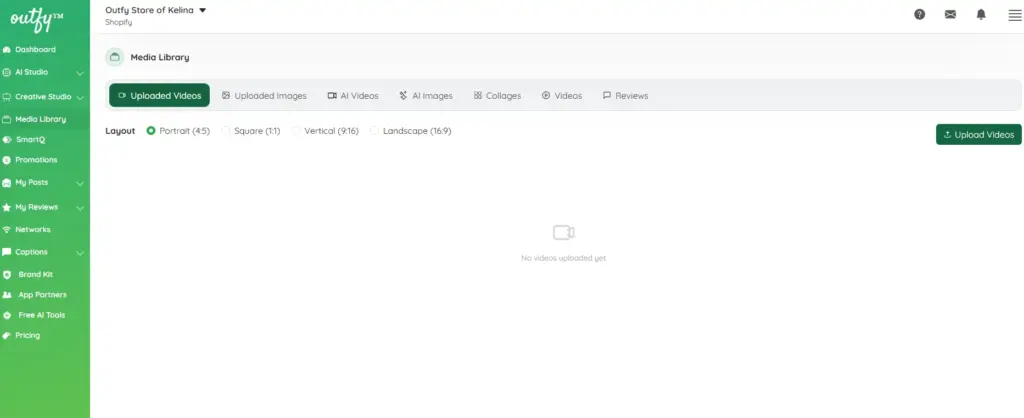The width and height of the screenshot is (1024, 418).
Task: Click the Creative Studio sidebar icon
Action: click(x=7, y=97)
